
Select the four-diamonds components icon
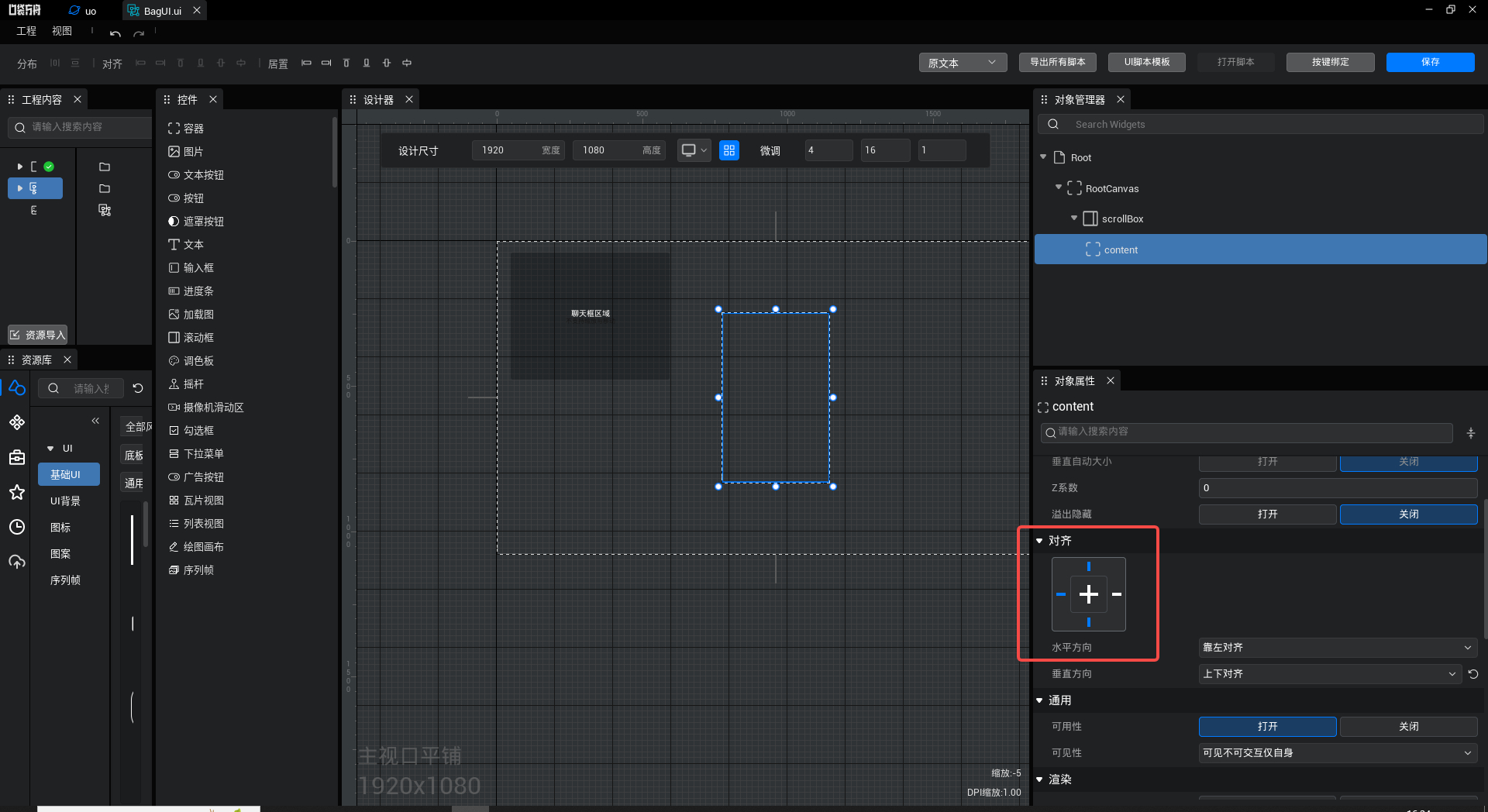pyautogui.click(x=17, y=422)
